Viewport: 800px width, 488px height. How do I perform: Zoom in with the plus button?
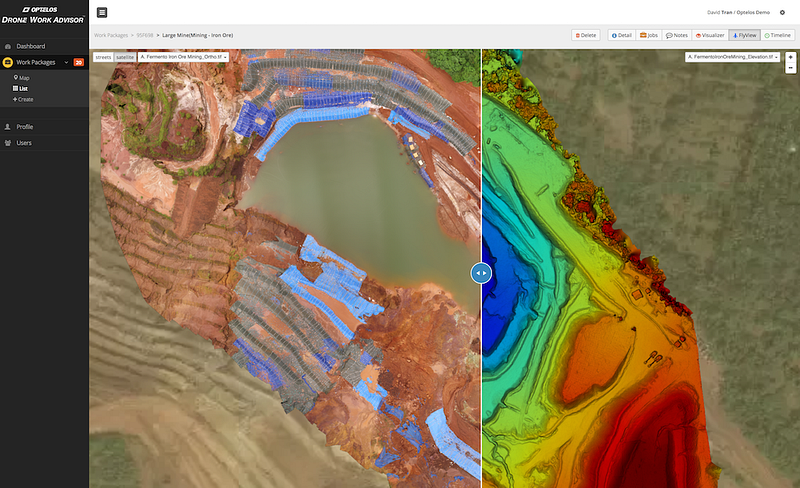click(790, 57)
